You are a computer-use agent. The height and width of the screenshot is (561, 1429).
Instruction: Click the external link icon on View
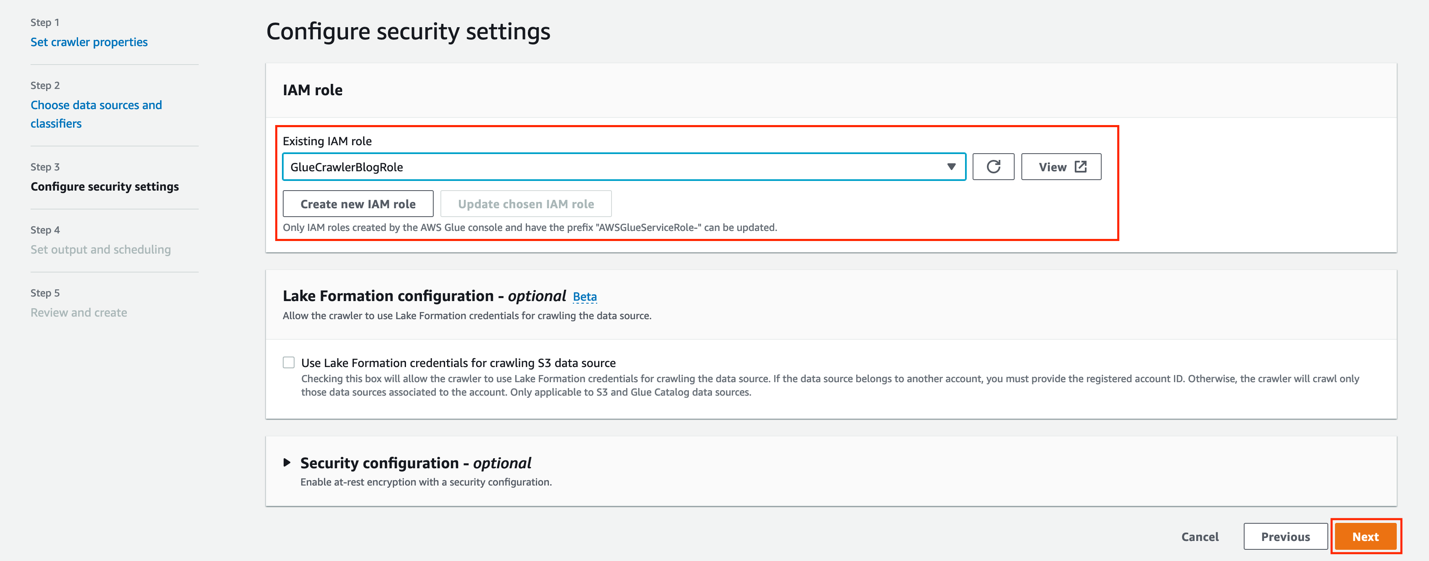pos(1081,167)
